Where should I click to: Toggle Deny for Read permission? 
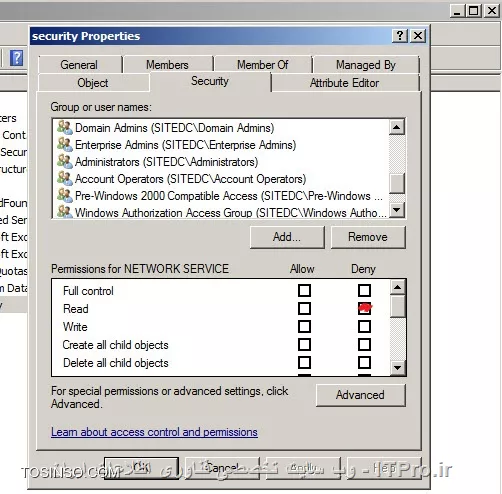(x=364, y=308)
